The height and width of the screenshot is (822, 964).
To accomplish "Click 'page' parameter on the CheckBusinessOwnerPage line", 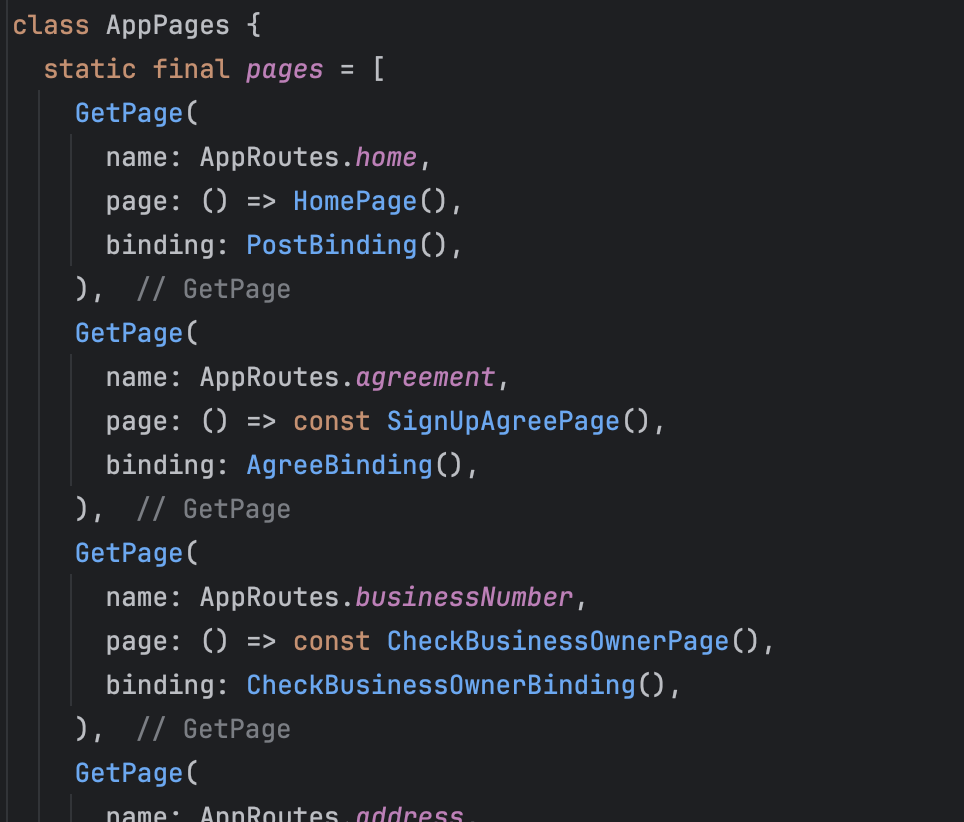I will [x=136, y=643].
